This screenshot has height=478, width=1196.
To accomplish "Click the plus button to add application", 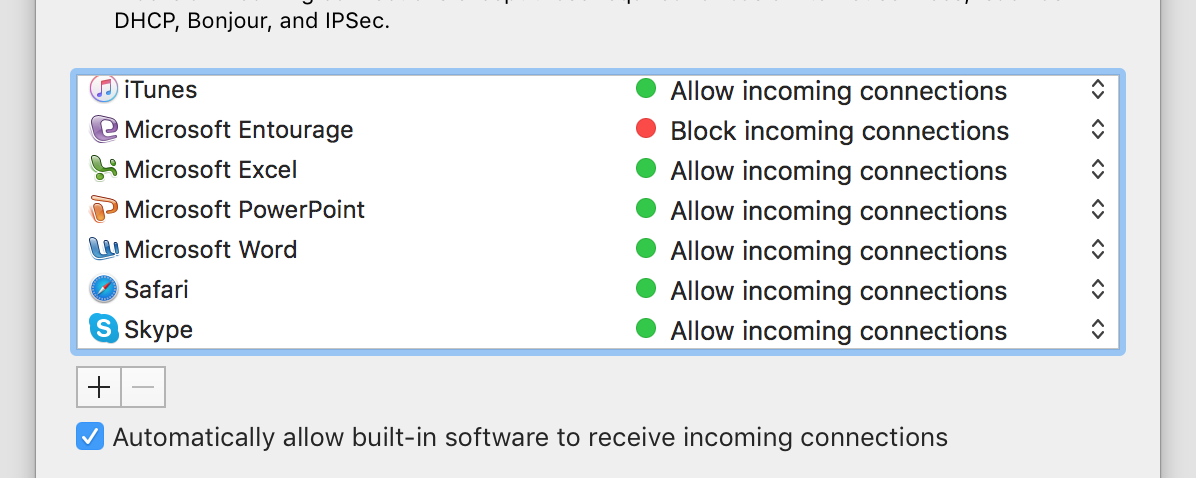I will (99, 388).
